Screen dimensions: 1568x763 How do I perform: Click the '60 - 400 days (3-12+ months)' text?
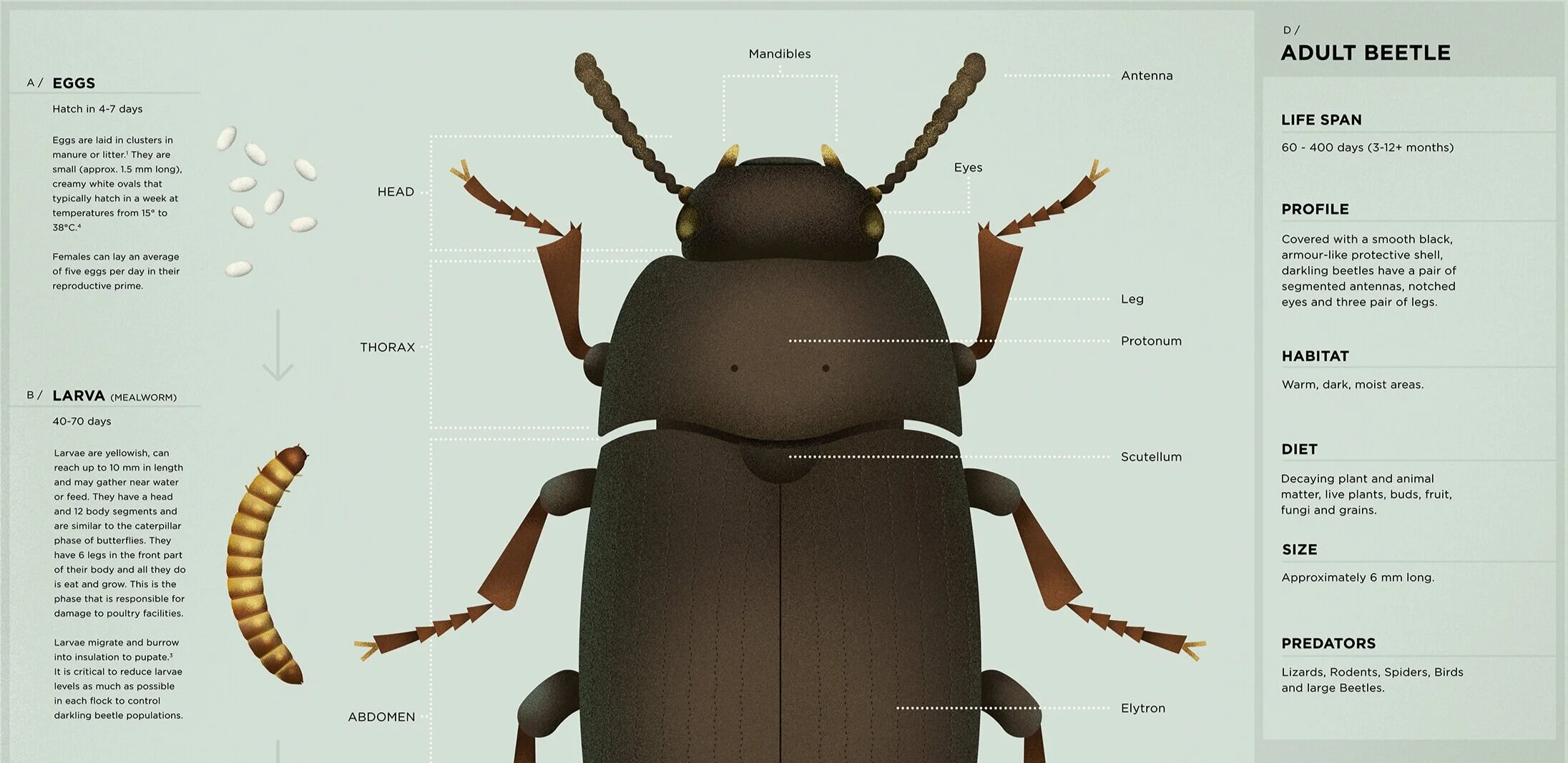point(1367,147)
